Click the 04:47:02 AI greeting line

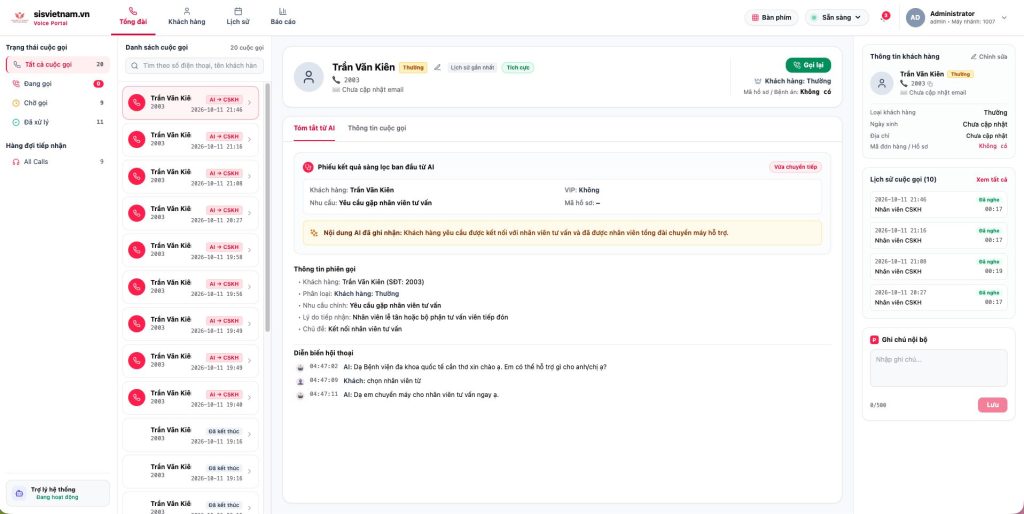pos(451,366)
